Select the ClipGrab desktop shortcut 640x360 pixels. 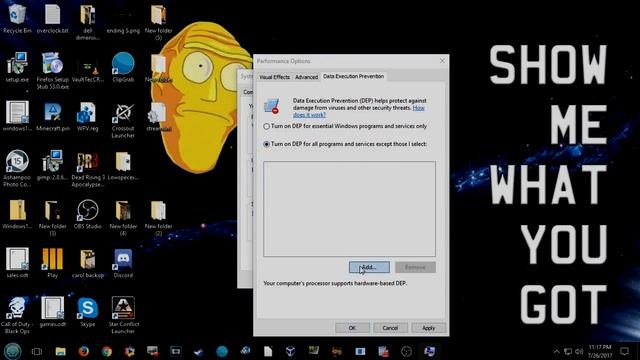(123, 67)
